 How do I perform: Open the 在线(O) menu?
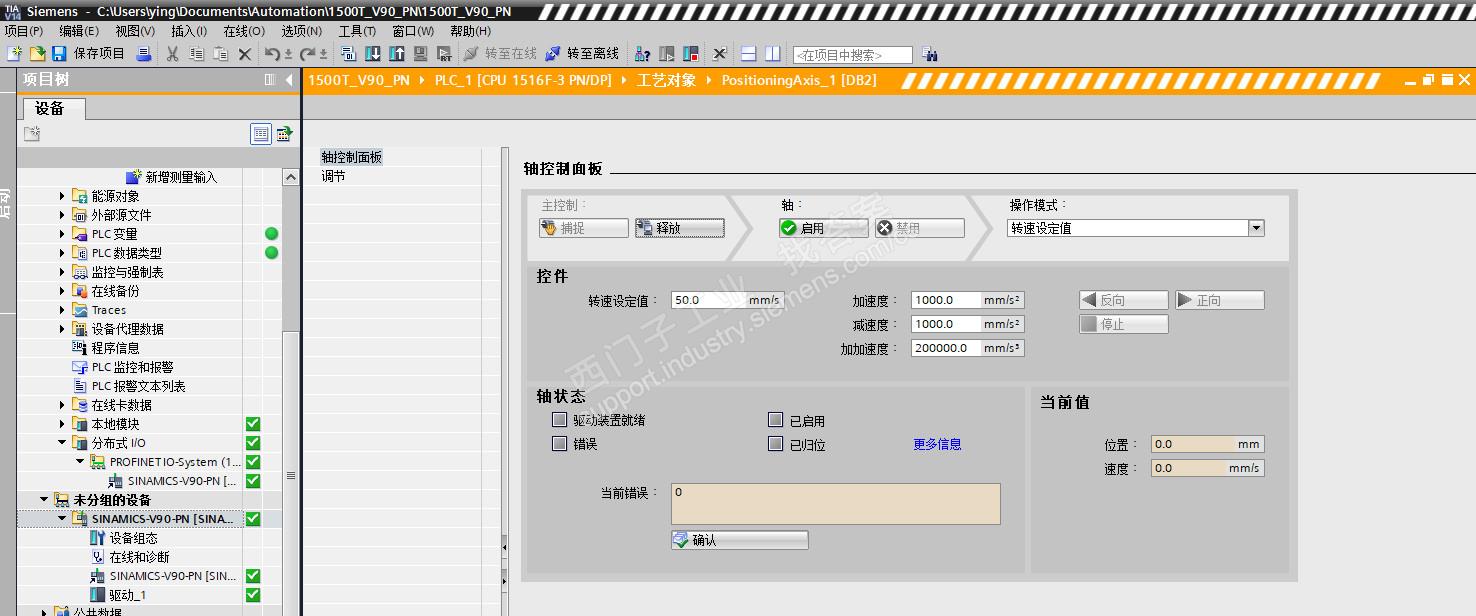[244, 31]
